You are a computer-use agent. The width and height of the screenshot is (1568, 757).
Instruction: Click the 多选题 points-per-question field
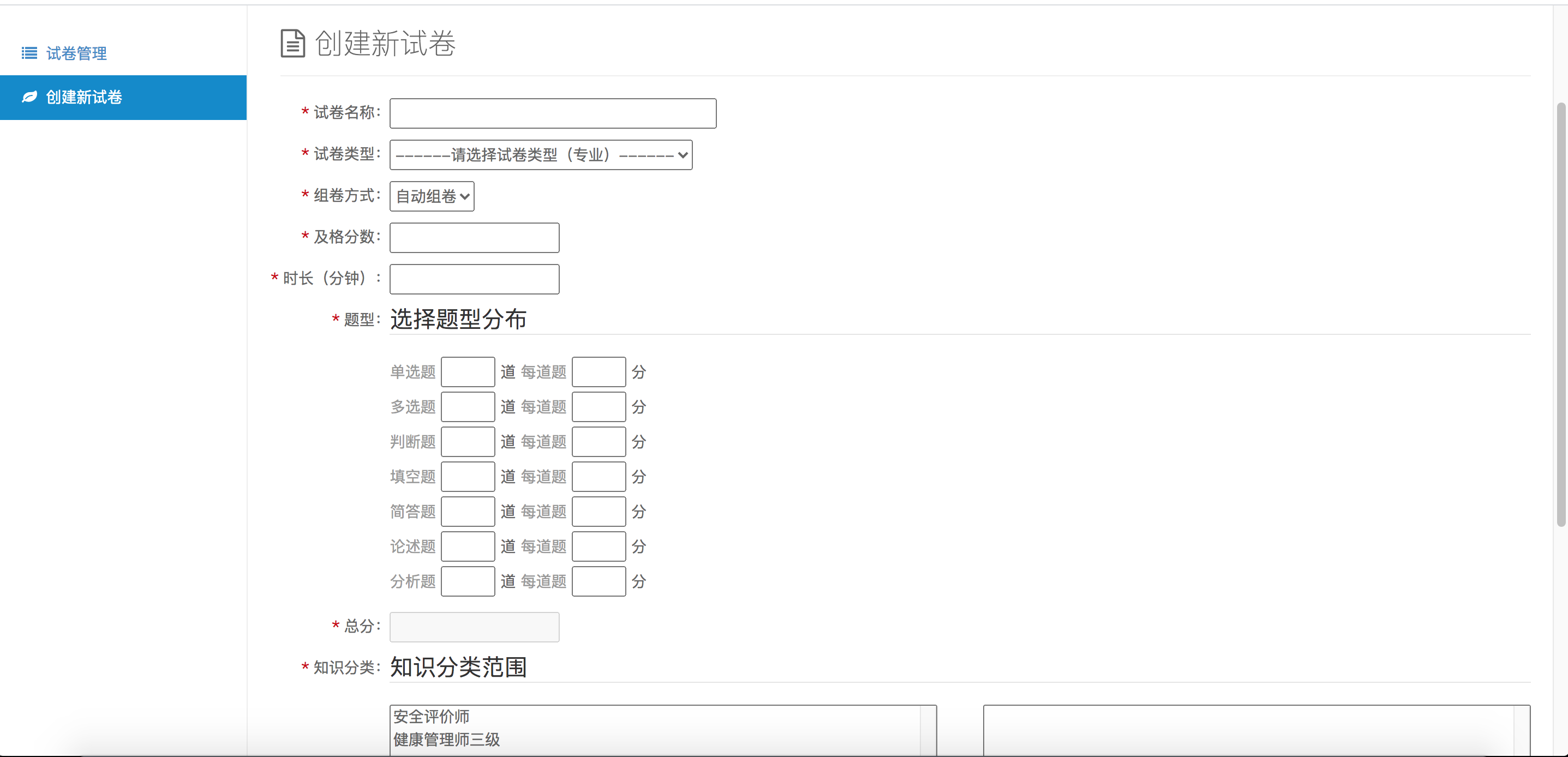tap(599, 406)
